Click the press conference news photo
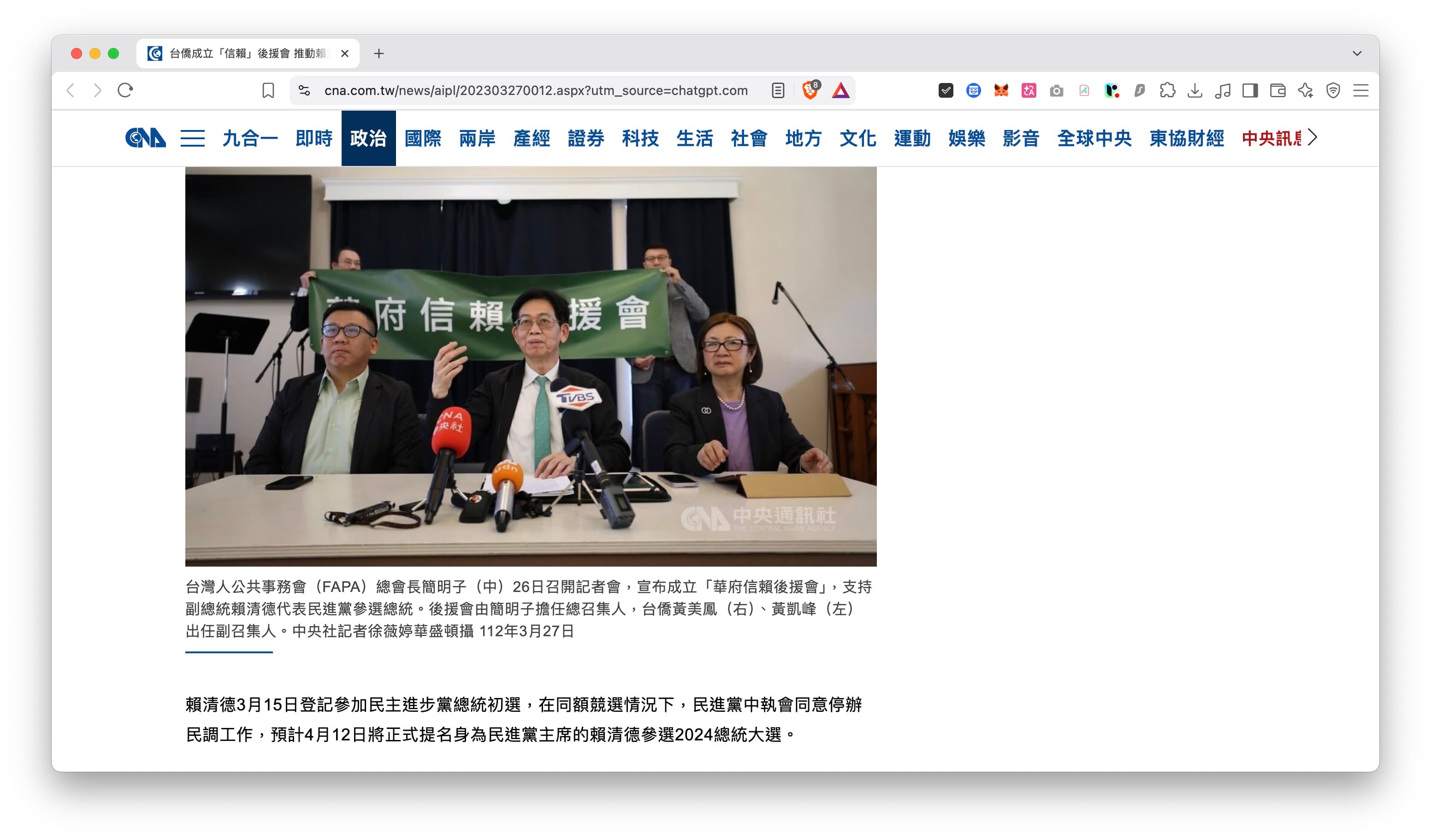This screenshot has height=840, width=1431. click(531, 367)
